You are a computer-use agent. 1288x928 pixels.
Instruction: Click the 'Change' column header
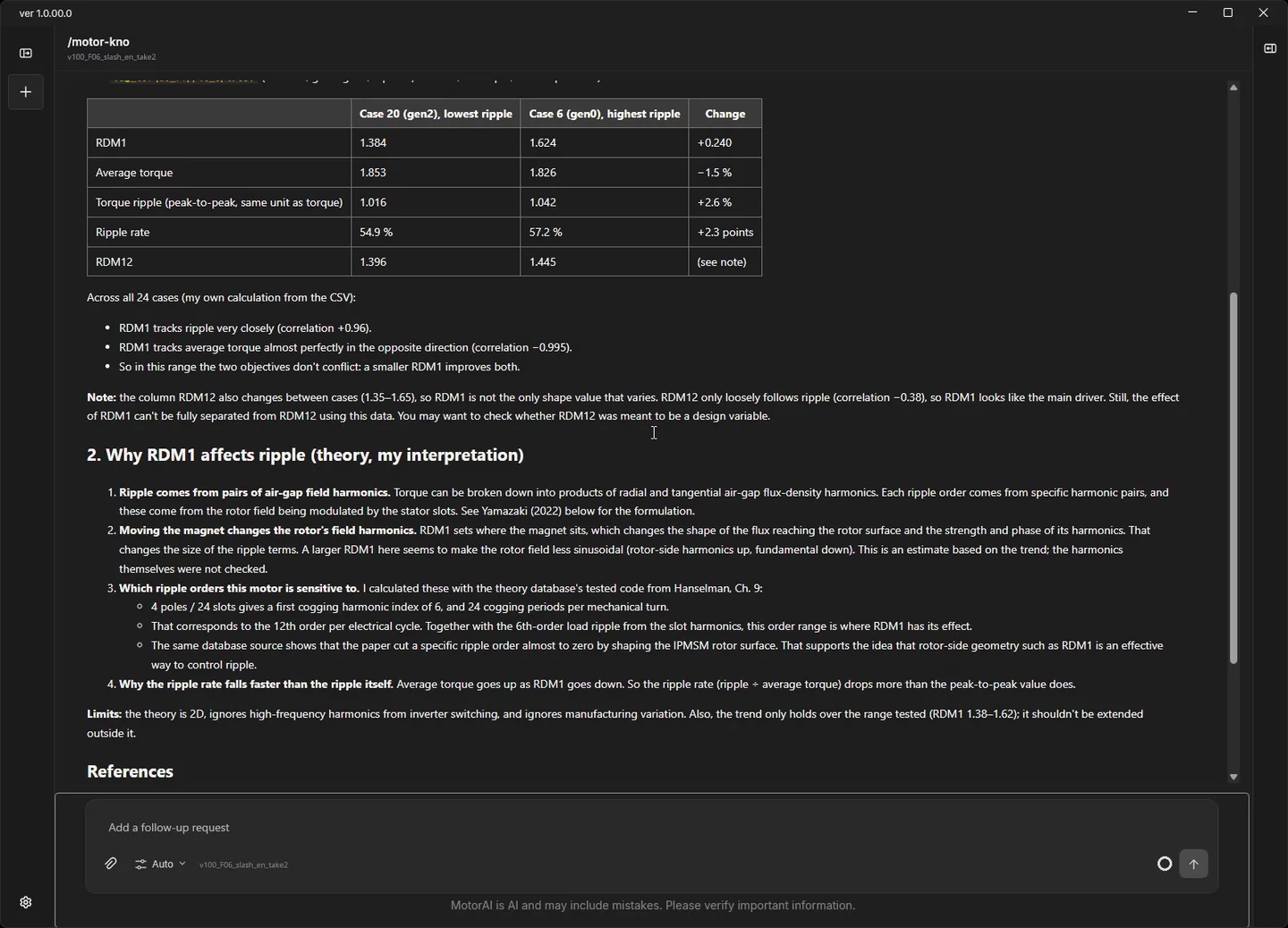pos(725,114)
